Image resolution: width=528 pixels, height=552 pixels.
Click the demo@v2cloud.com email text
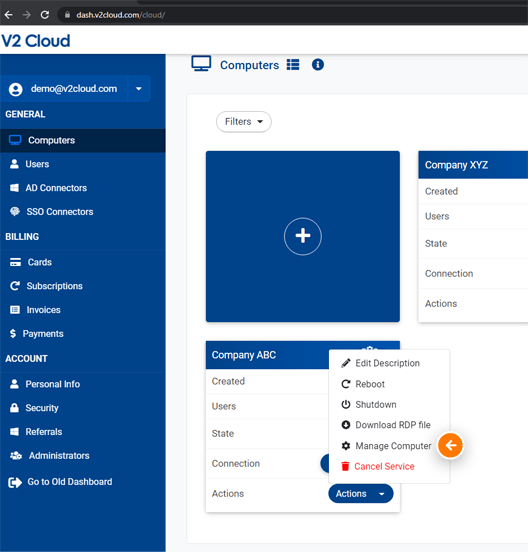pos(74,89)
